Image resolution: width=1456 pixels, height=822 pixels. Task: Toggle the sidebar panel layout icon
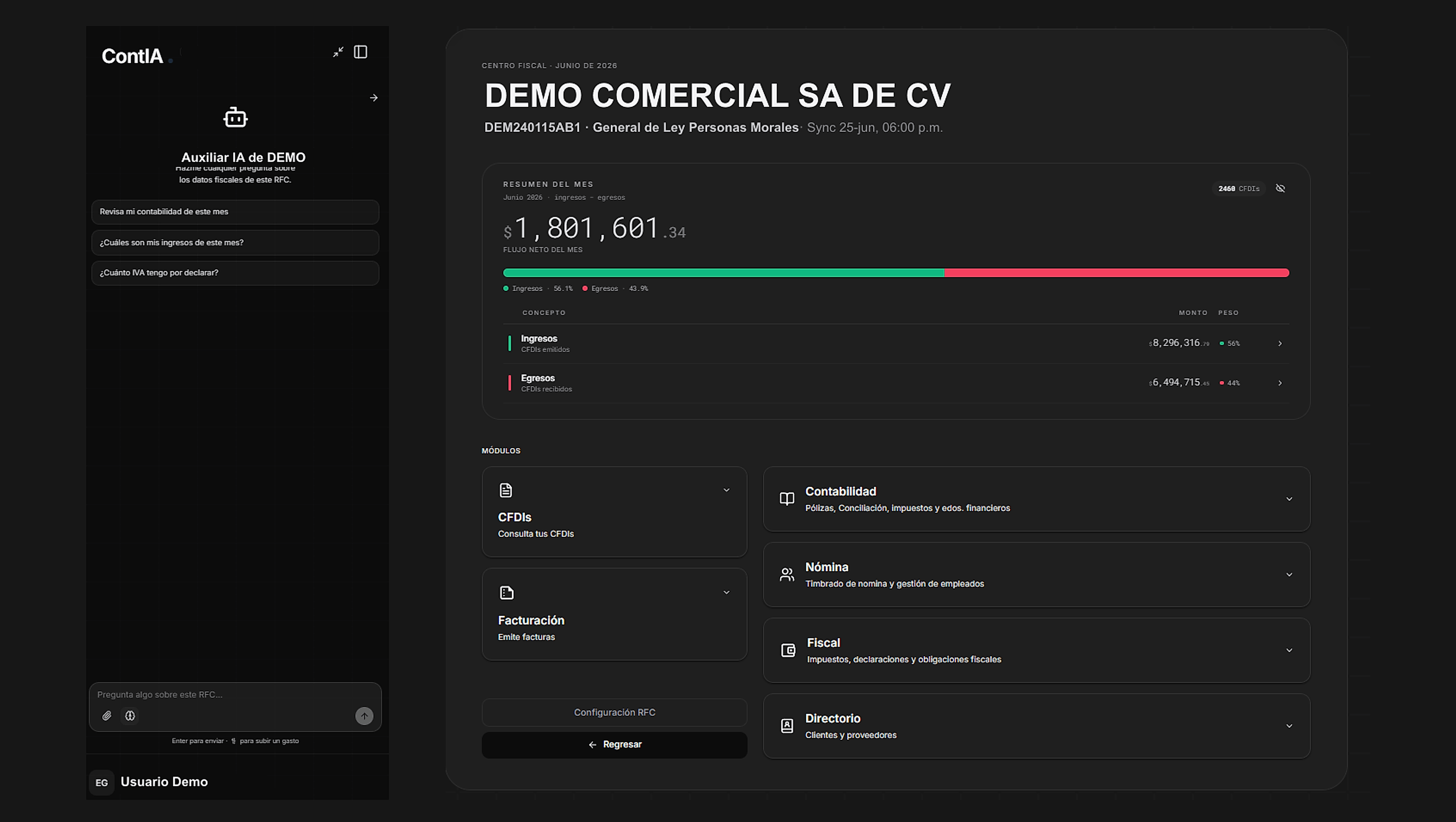(361, 52)
